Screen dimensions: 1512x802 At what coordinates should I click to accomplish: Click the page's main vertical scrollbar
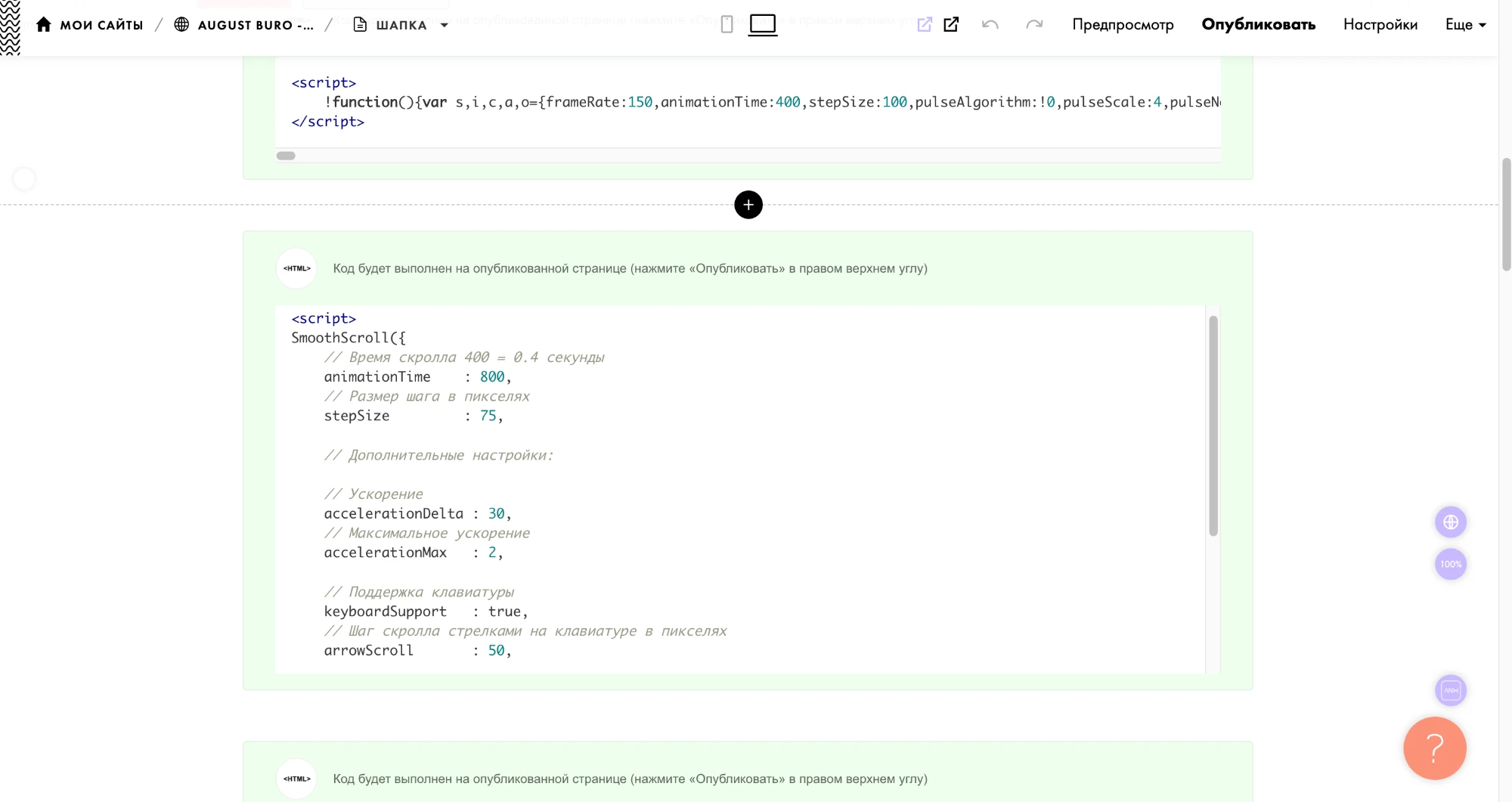(x=1506, y=215)
